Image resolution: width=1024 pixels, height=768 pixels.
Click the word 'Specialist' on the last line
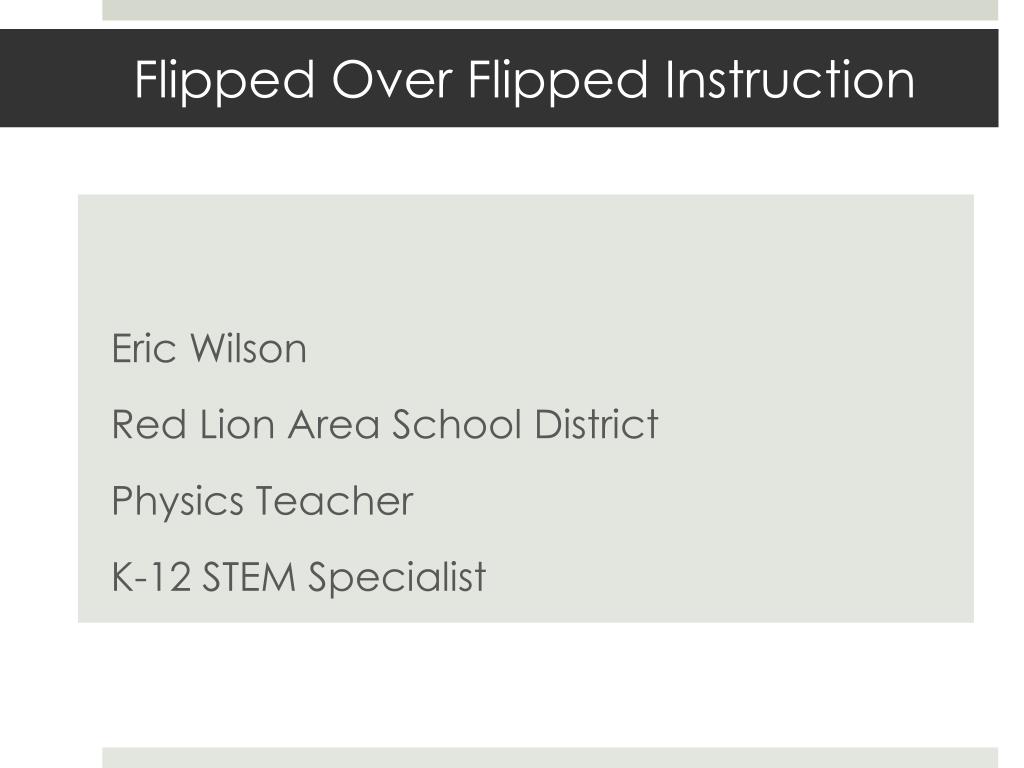396,577
